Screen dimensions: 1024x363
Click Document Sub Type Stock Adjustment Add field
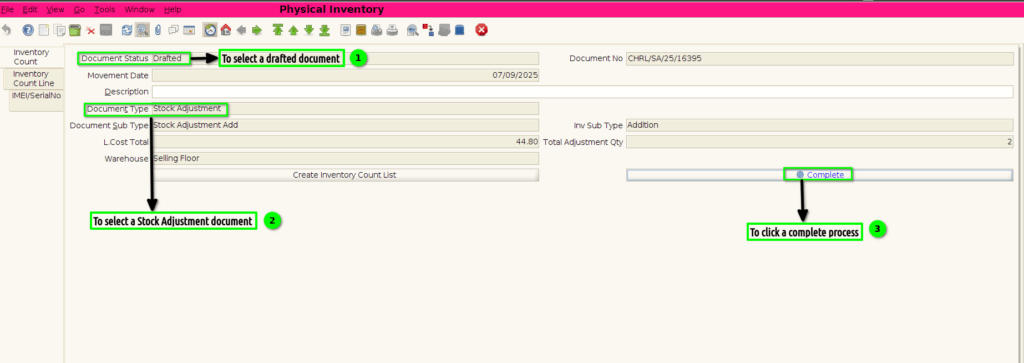coord(345,125)
